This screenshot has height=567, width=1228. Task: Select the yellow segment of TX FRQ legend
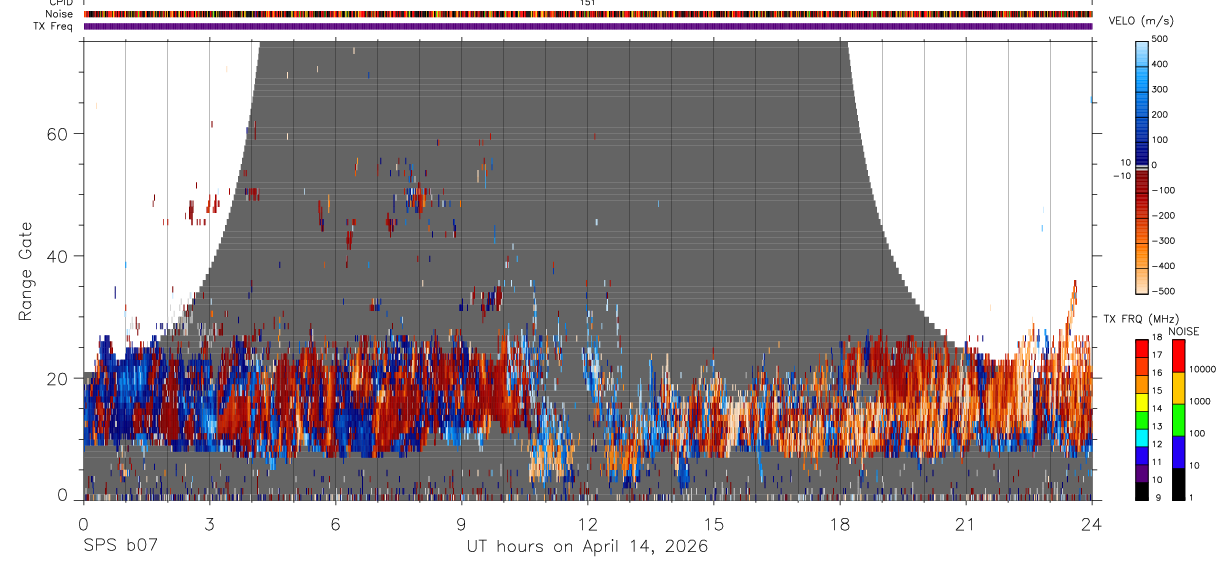pos(1141,402)
